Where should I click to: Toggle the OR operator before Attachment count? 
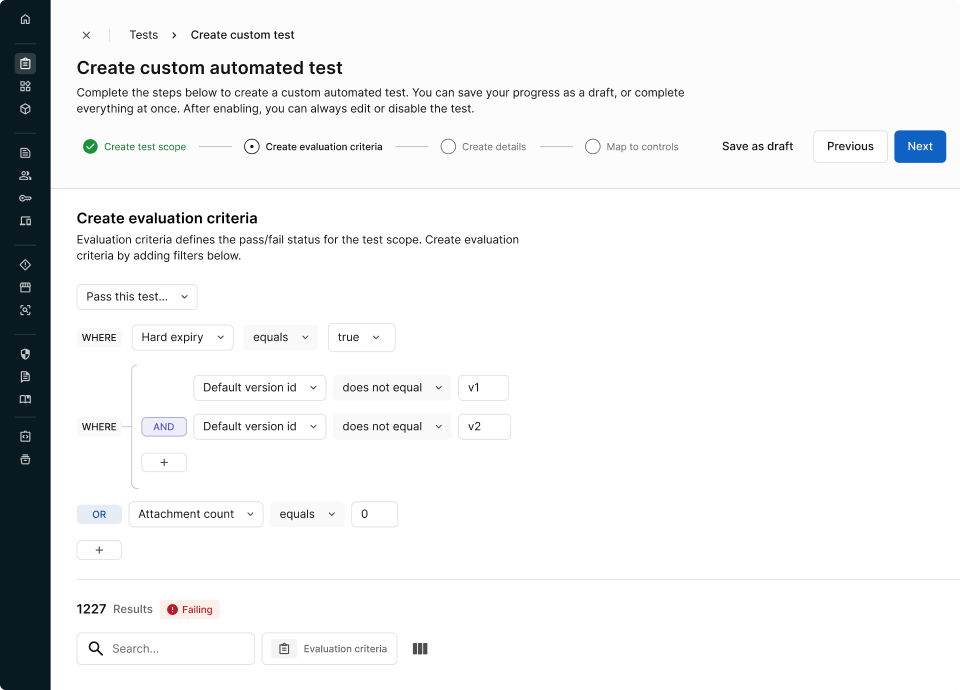(x=99, y=514)
